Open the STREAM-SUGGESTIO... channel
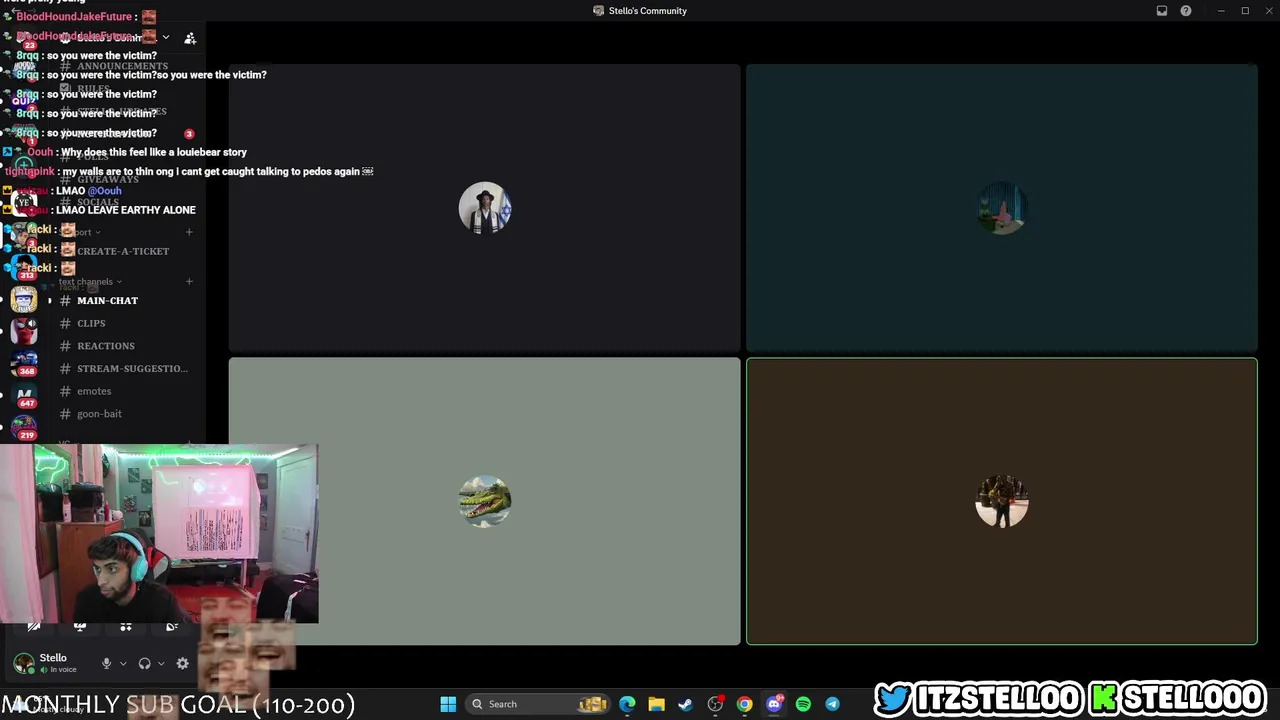Screen dimensions: 1280x720 point(125,368)
